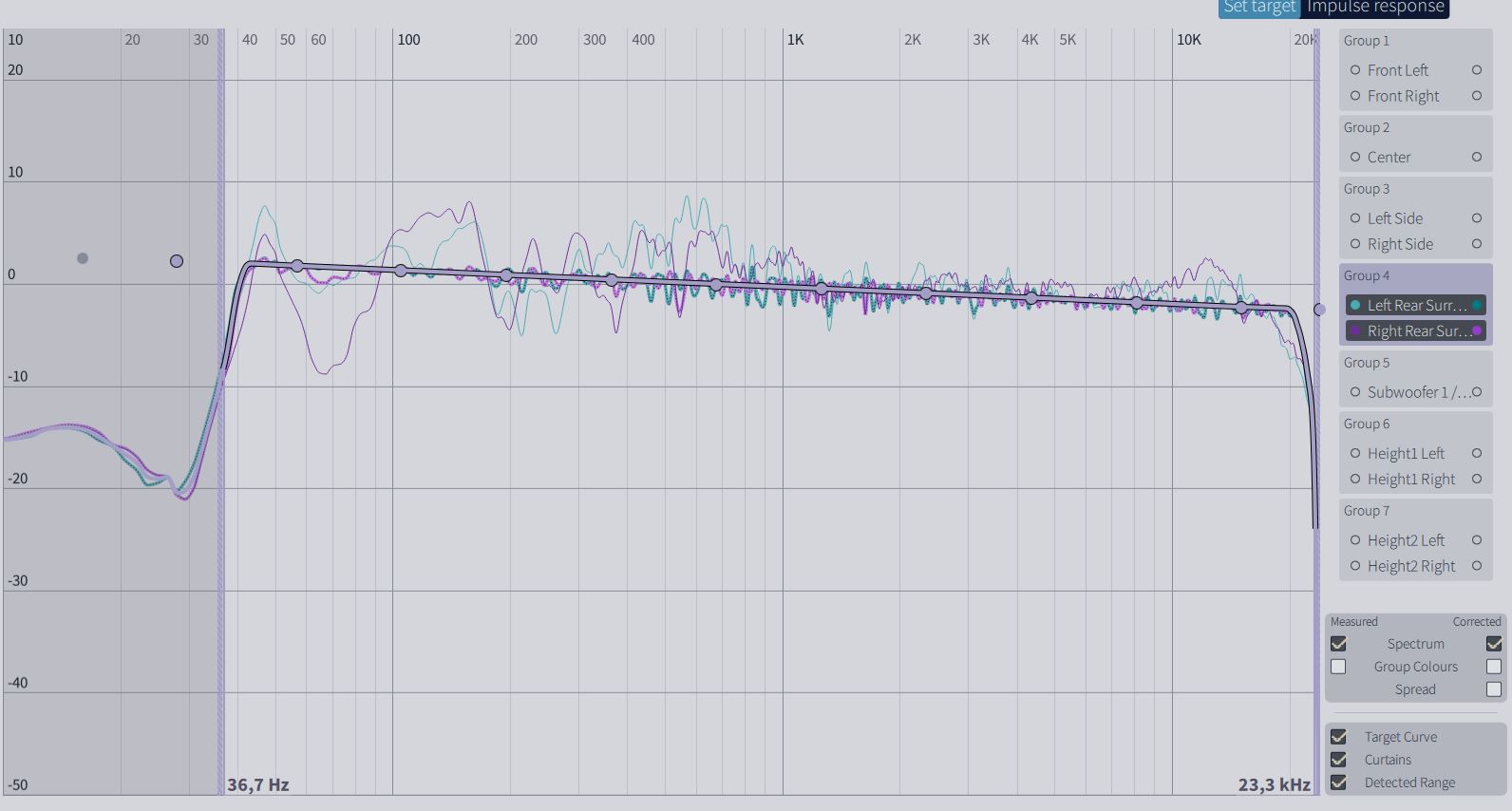
Task: Select the Group 7 header
Action: pyautogui.click(x=1367, y=511)
